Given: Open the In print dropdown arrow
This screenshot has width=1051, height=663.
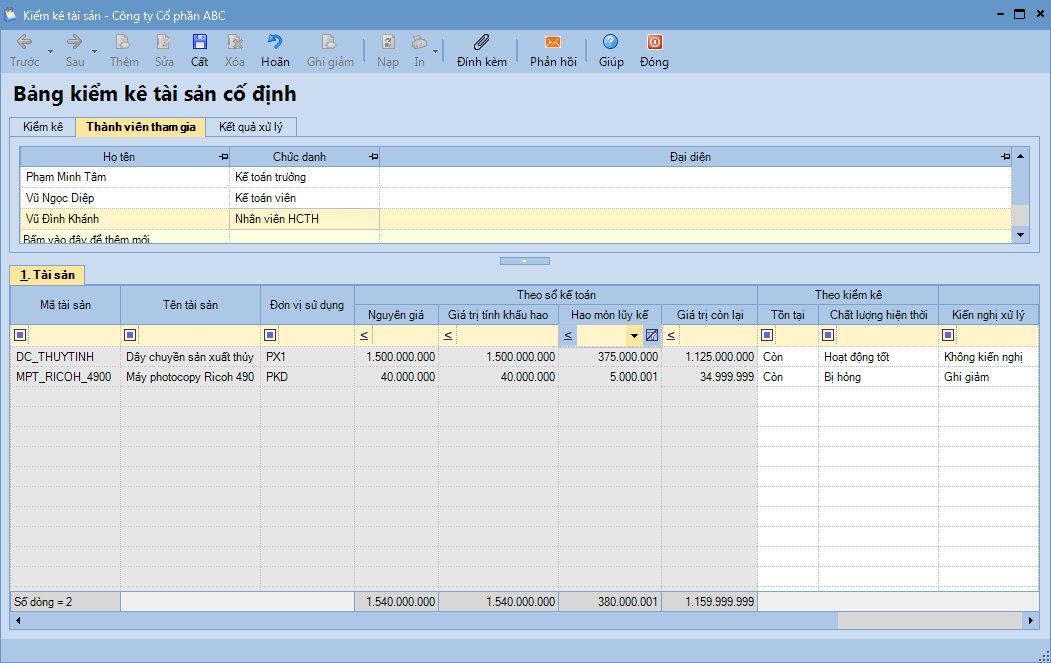Looking at the screenshot, I should (435, 51).
